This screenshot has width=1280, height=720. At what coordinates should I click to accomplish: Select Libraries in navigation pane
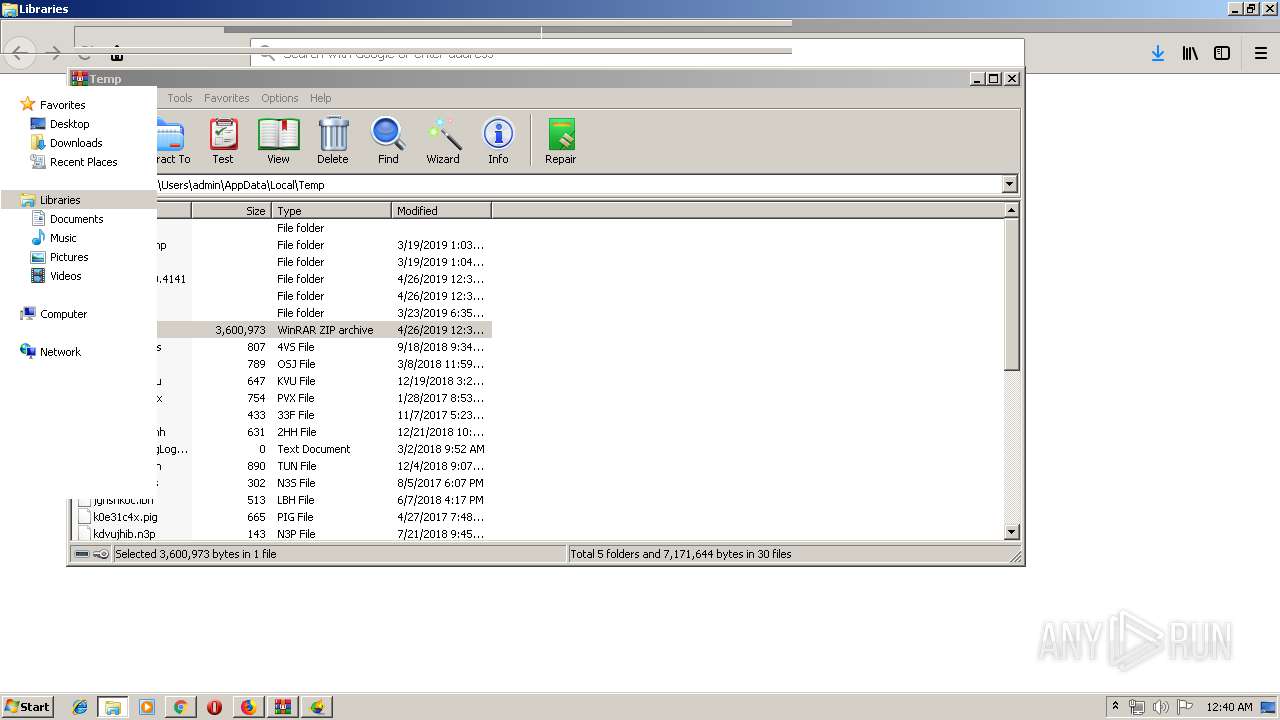click(x=78, y=200)
